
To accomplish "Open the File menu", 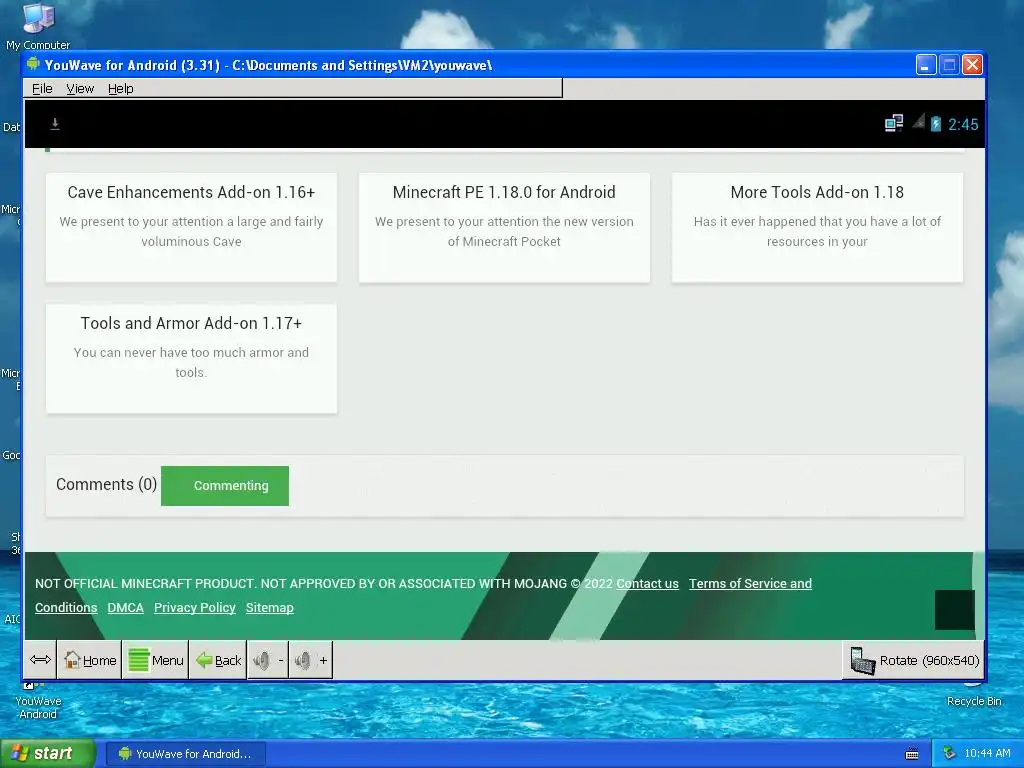I will pos(42,89).
